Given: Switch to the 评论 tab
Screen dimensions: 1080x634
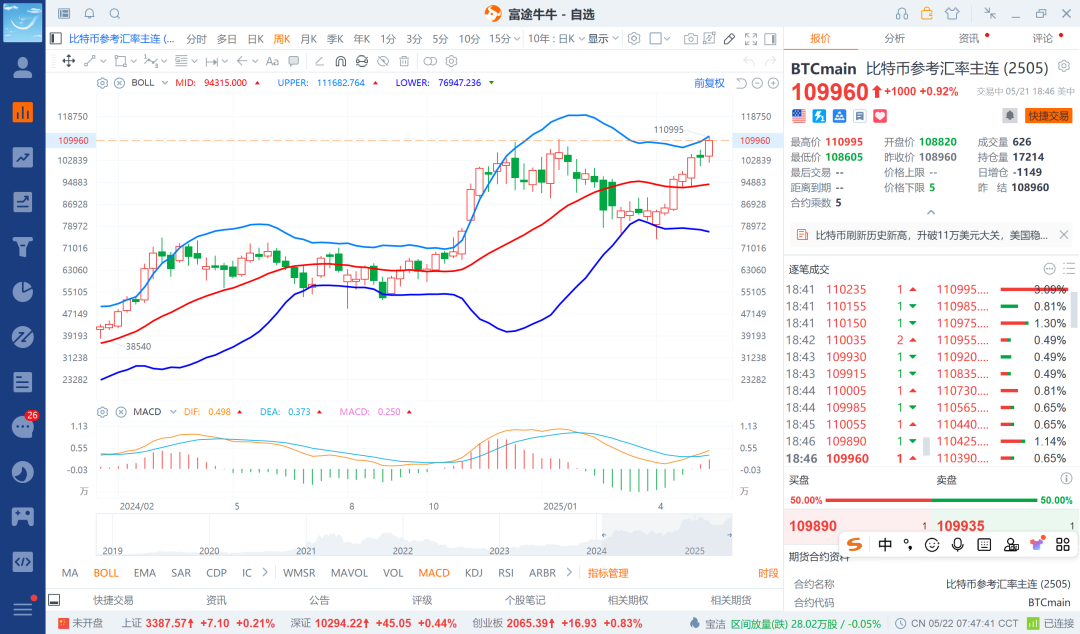Looking at the screenshot, I should point(1042,39).
